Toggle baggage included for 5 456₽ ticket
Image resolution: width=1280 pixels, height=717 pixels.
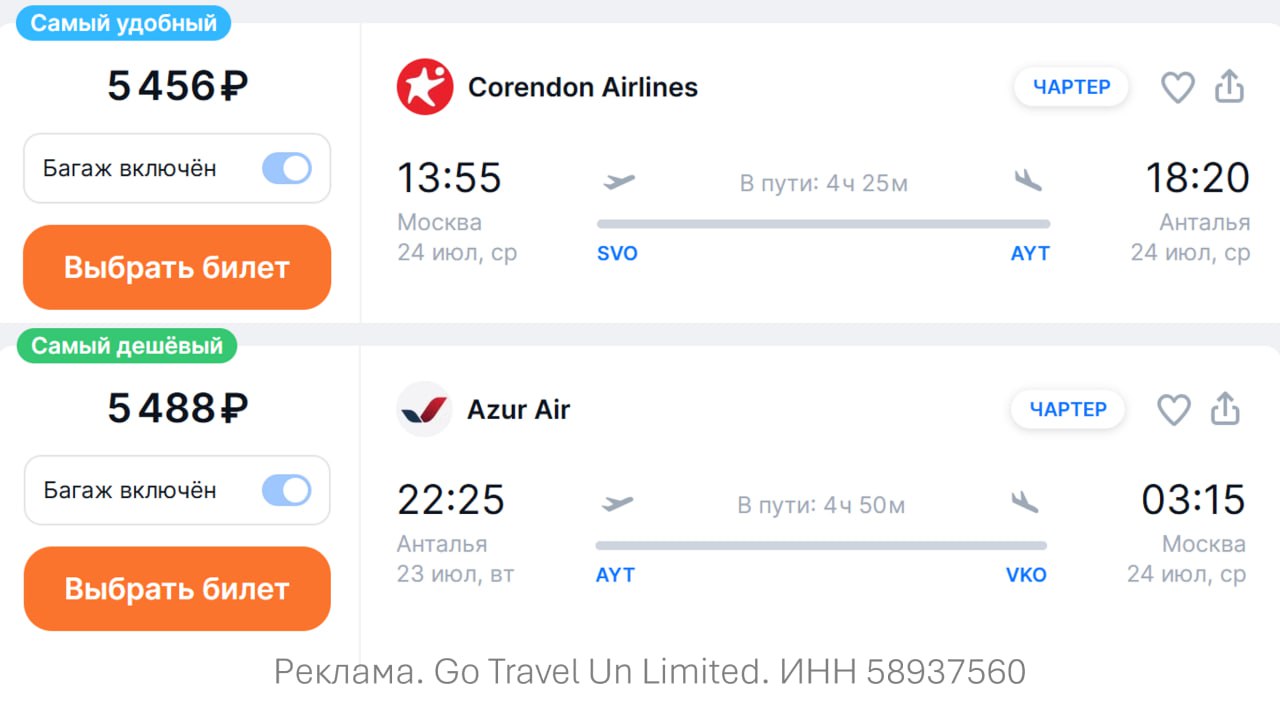click(x=287, y=168)
